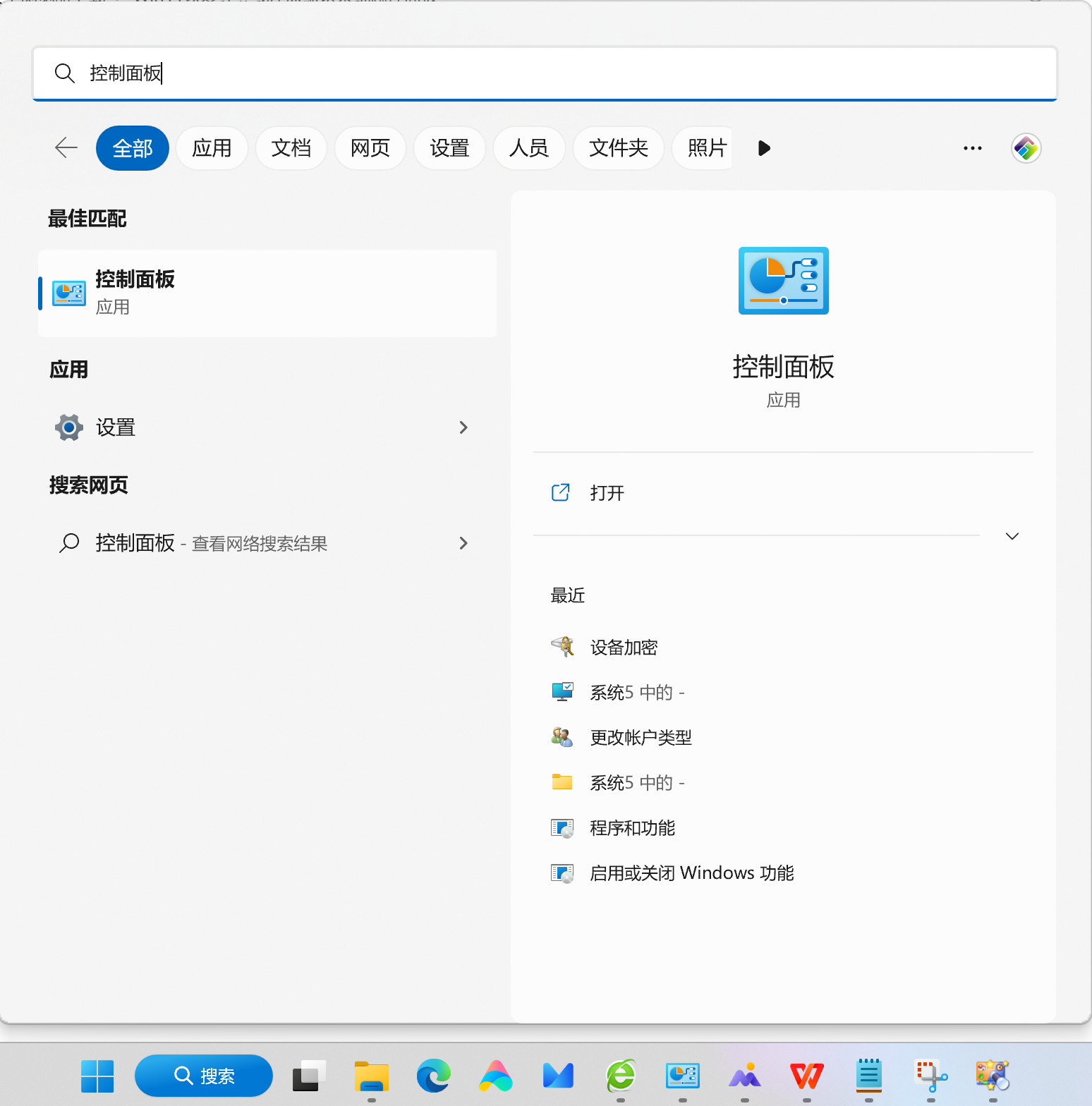Open WPS Office from the taskbar
1092x1106 pixels.
(807, 1076)
